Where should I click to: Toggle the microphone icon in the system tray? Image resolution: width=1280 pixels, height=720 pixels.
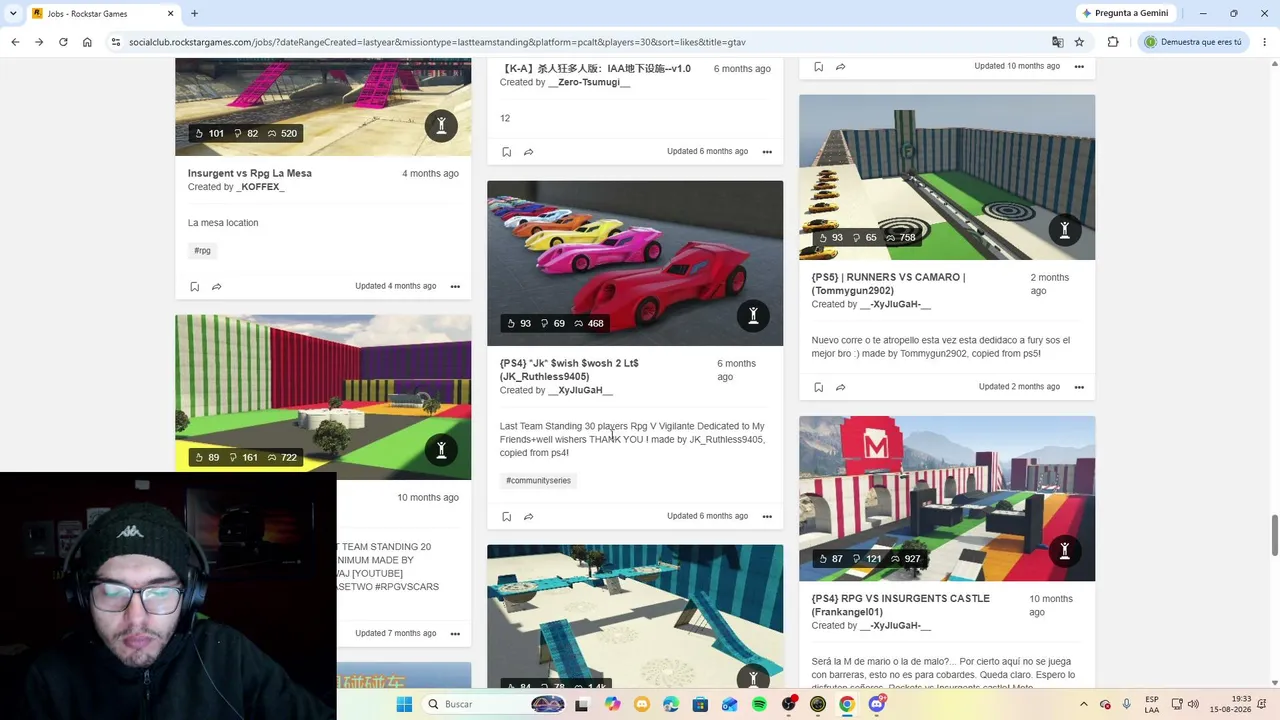point(1127,704)
